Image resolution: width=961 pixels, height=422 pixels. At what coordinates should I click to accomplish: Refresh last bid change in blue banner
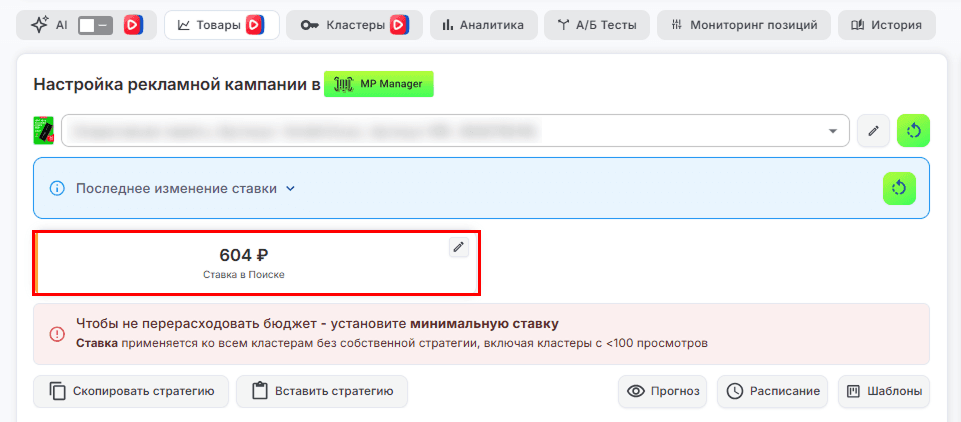[899, 188]
